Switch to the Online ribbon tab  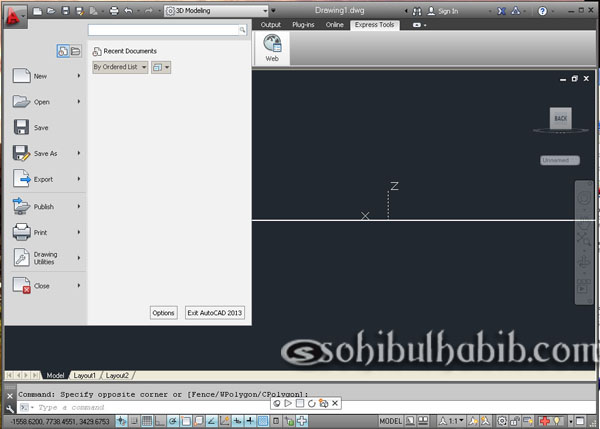click(335, 24)
